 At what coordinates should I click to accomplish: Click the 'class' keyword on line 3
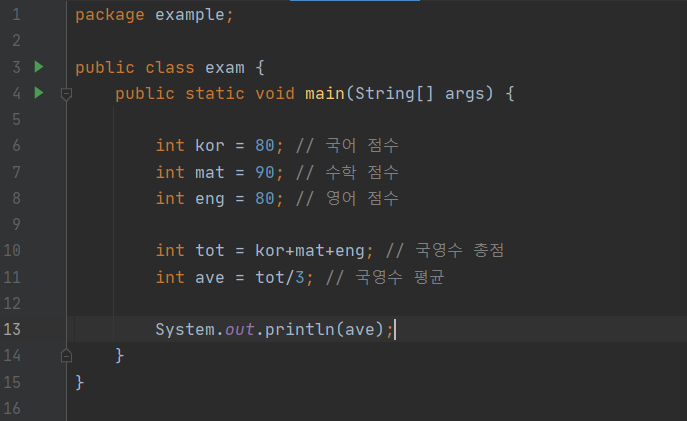[170, 68]
